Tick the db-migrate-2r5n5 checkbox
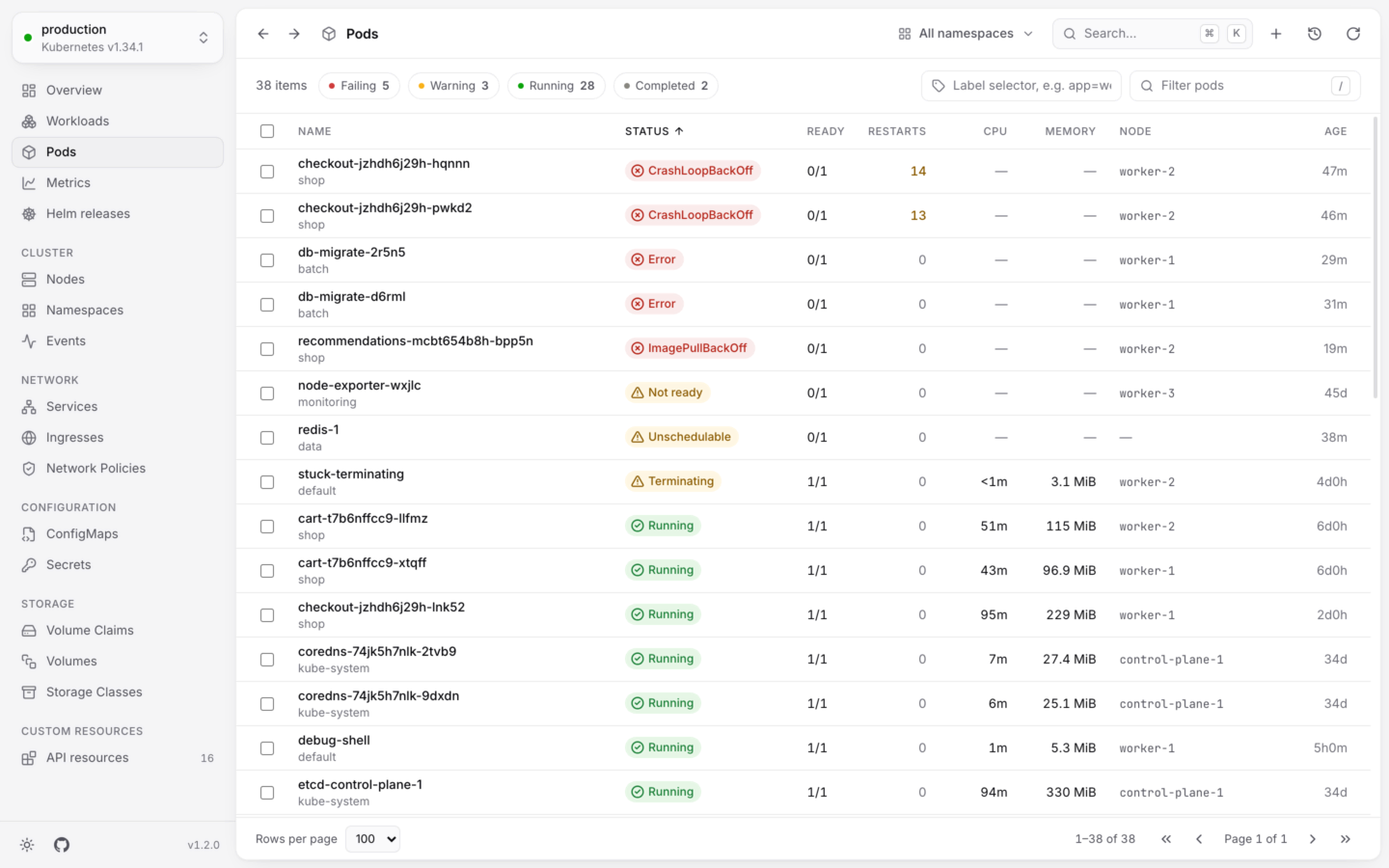The image size is (1389, 868). pyautogui.click(x=267, y=260)
